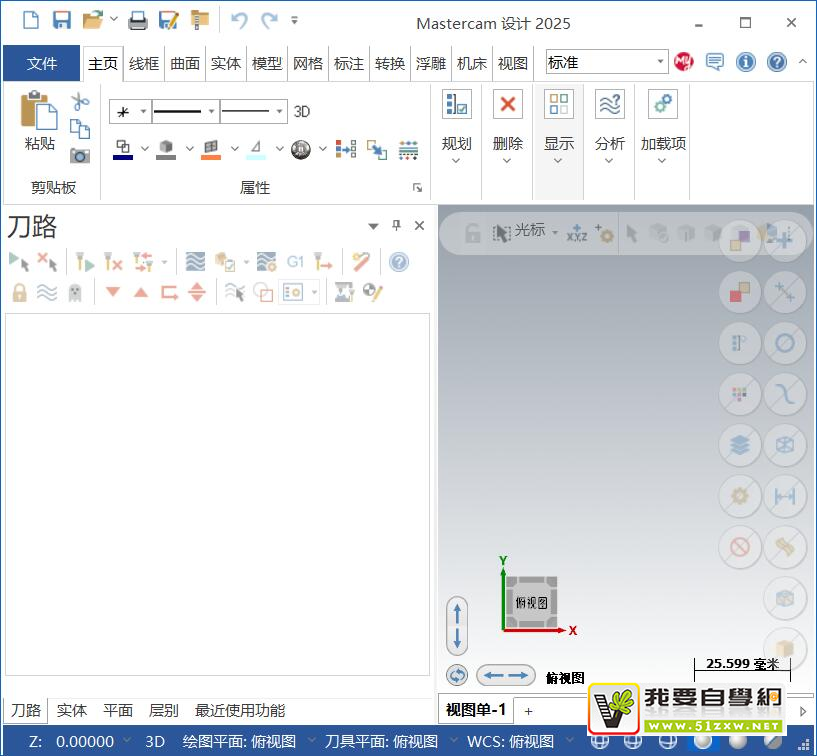Click the Print icon in quick access toolbar
Image resolution: width=817 pixels, height=756 pixels.
click(x=138, y=19)
